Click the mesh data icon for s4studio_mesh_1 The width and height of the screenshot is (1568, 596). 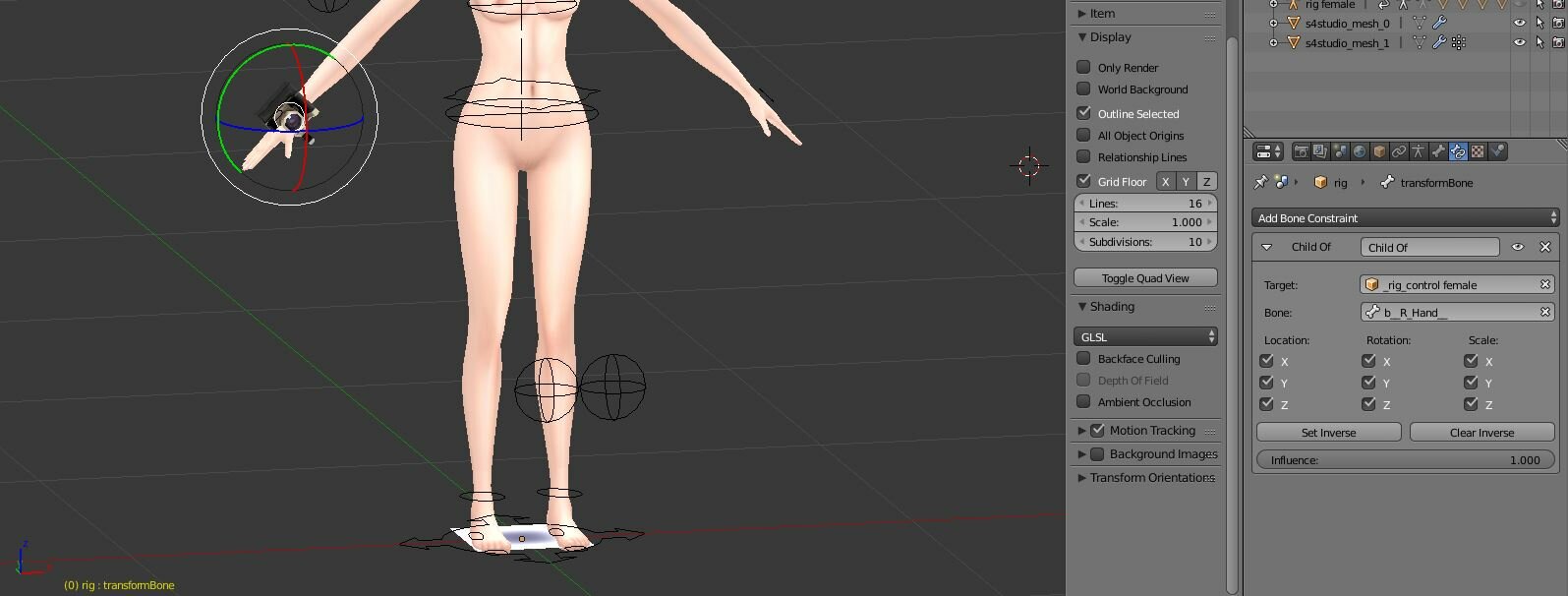click(1420, 42)
